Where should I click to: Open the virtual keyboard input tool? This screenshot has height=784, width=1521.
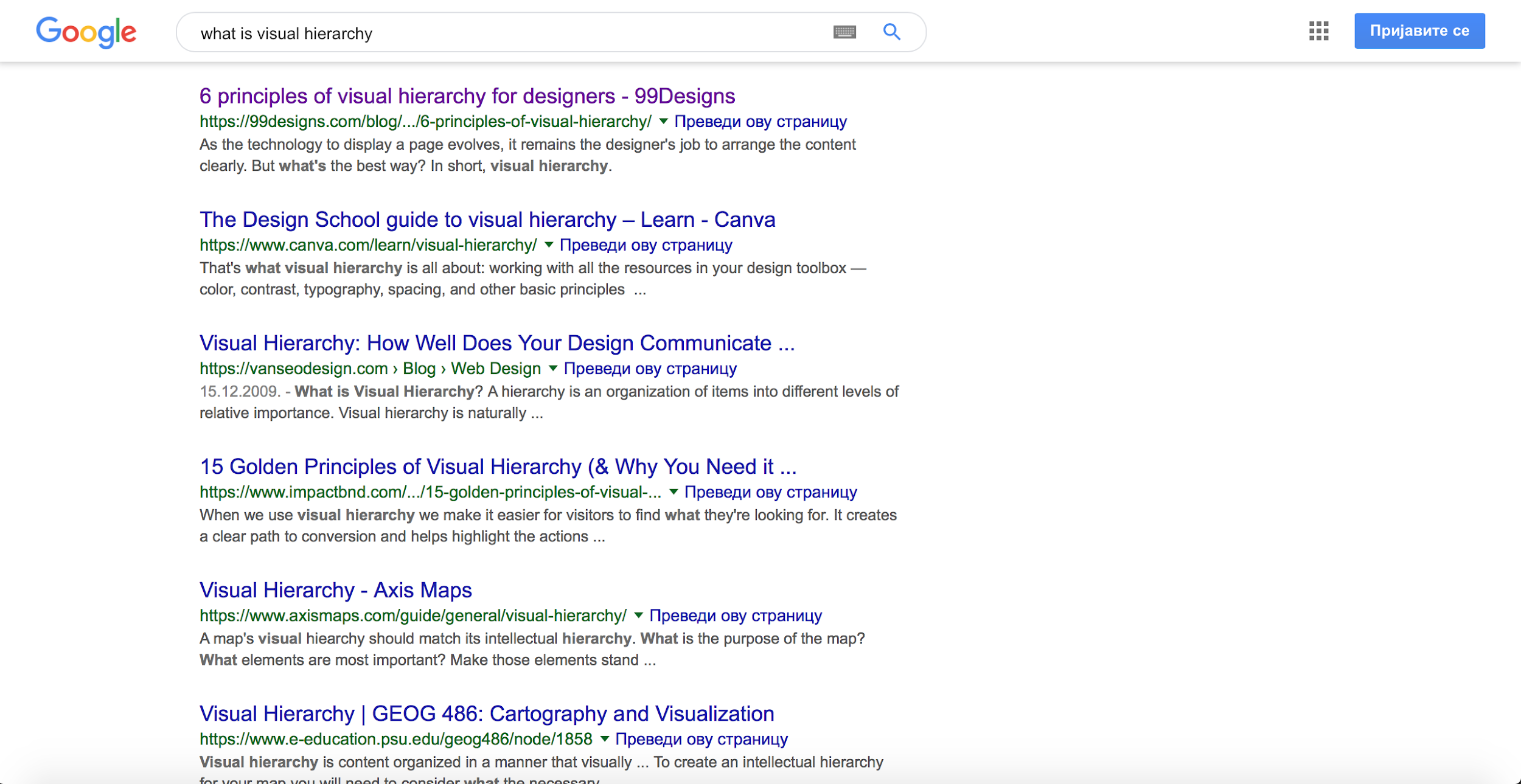click(x=844, y=32)
